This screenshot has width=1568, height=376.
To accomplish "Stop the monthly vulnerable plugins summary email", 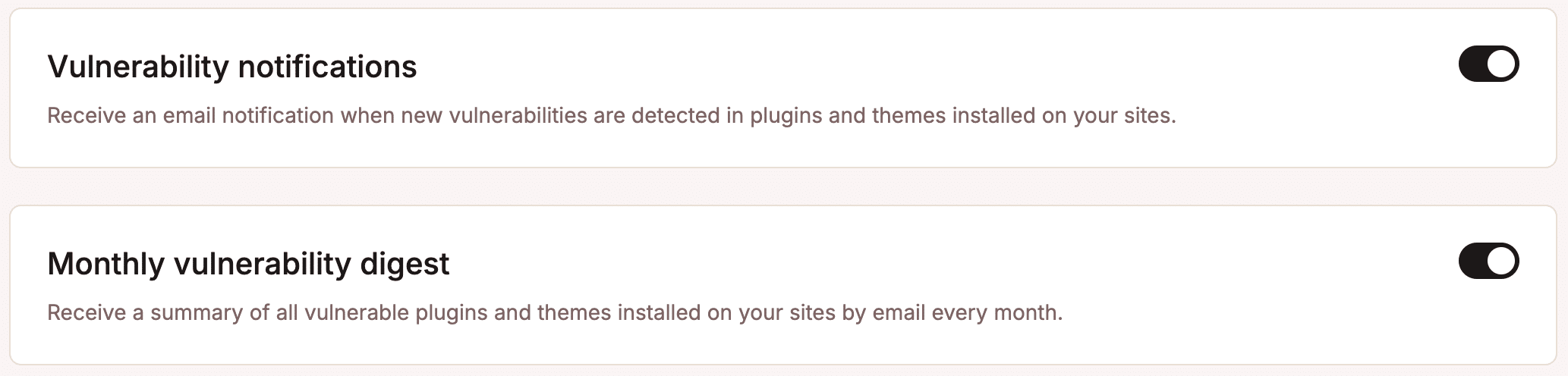I will 1488,262.
